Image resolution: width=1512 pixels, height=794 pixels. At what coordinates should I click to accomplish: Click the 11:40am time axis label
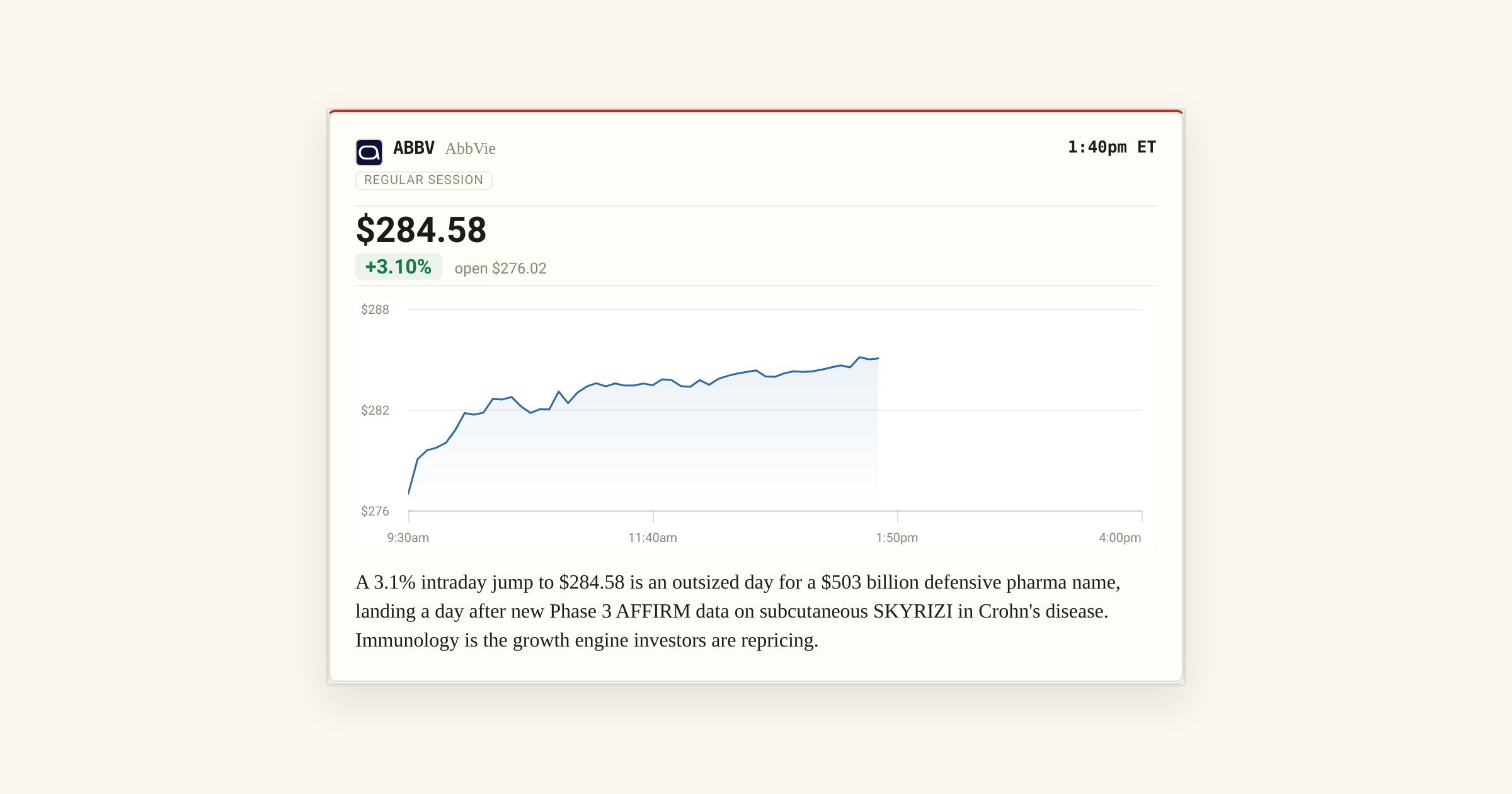click(x=653, y=538)
